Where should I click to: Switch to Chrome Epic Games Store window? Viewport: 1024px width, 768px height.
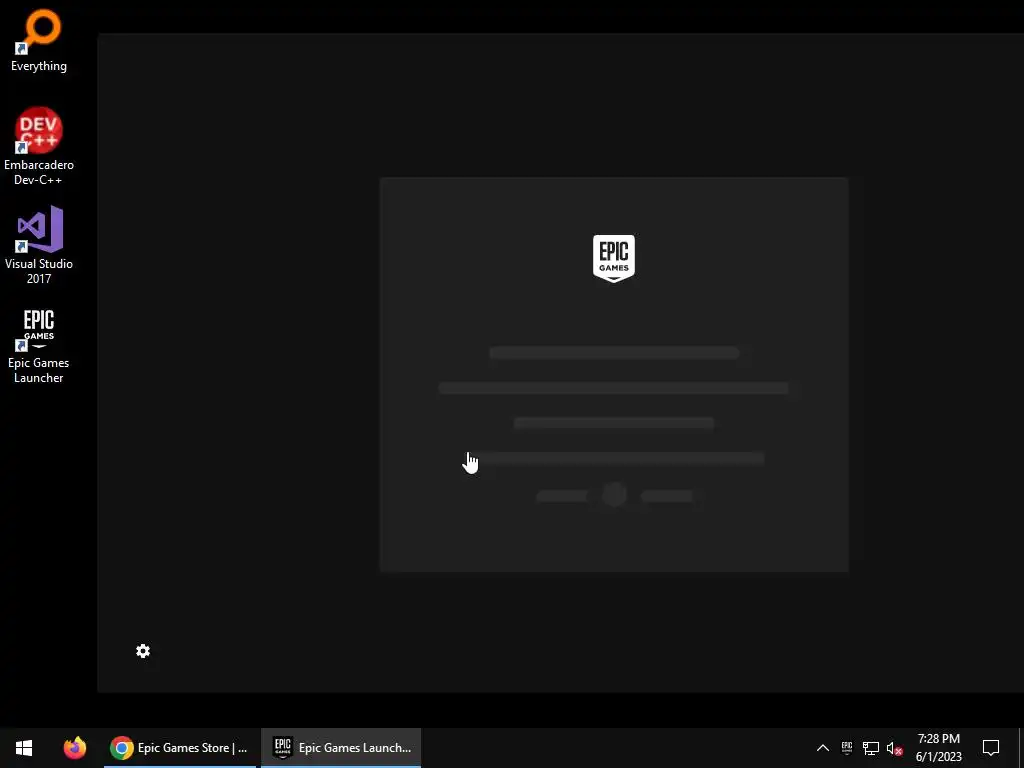click(180, 748)
